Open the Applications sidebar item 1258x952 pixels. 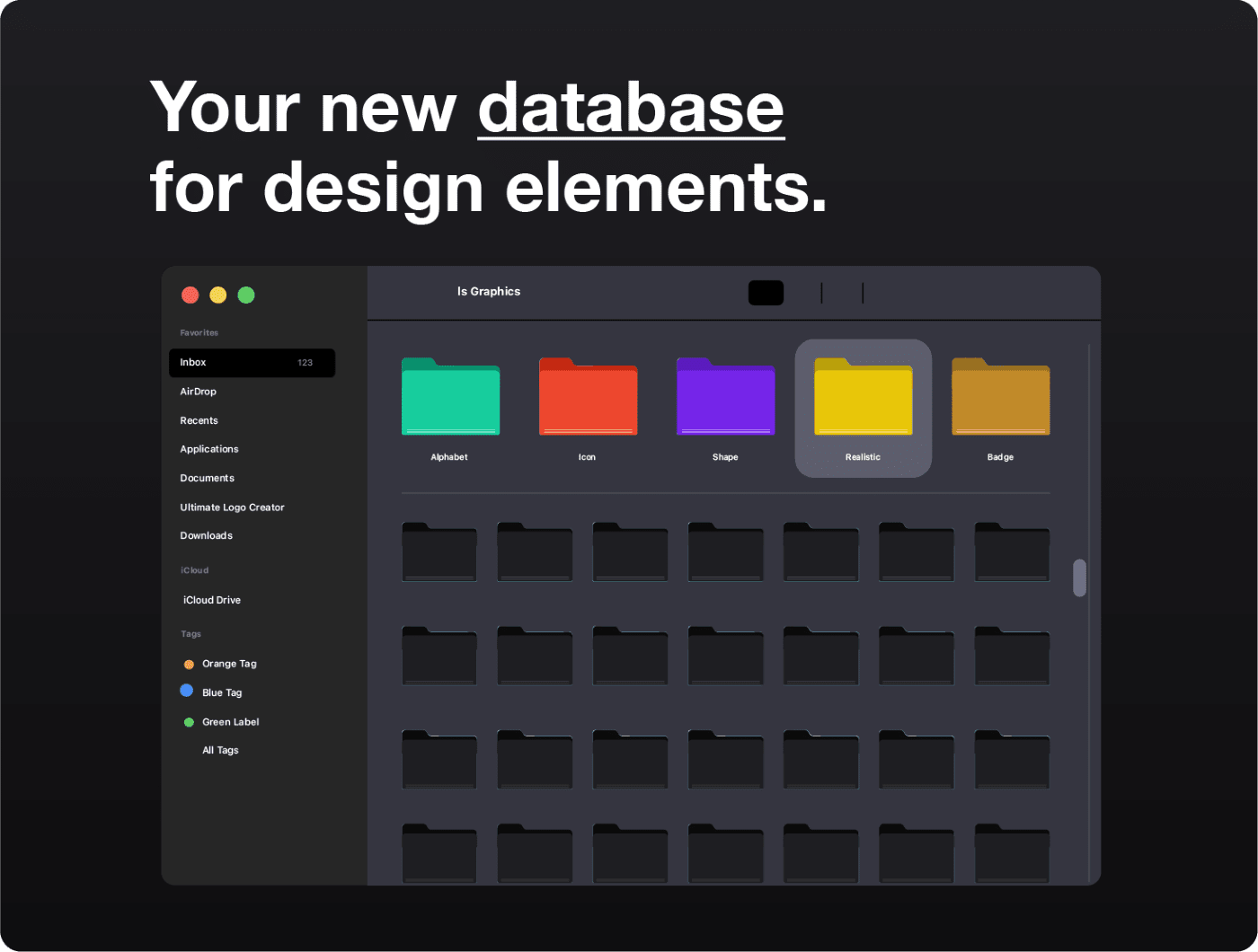pyautogui.click(x=209, y=449)
